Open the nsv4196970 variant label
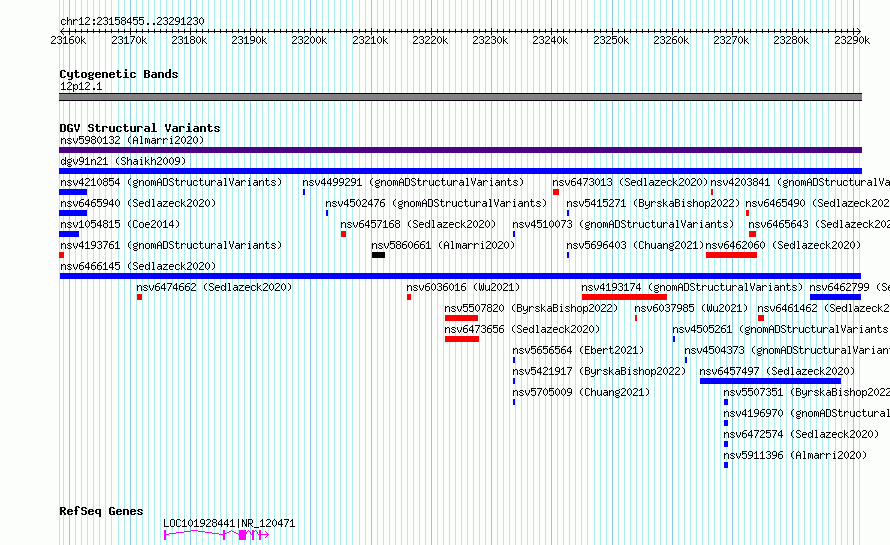 coord(807,413)
